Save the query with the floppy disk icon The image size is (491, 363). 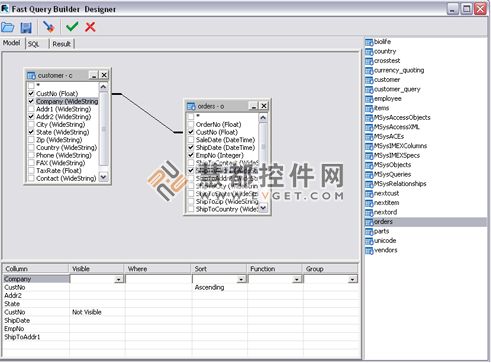(x=26, y=27)
